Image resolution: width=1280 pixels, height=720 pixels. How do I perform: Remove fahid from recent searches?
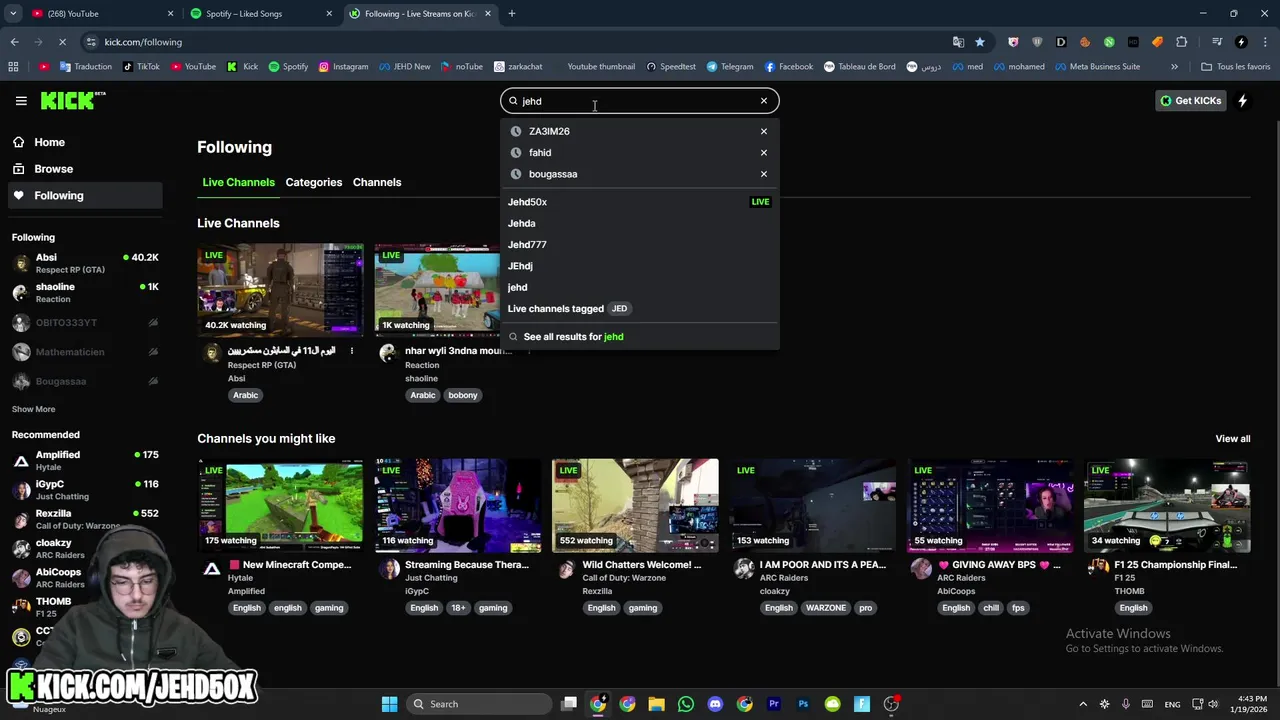(x=764, y=153)
